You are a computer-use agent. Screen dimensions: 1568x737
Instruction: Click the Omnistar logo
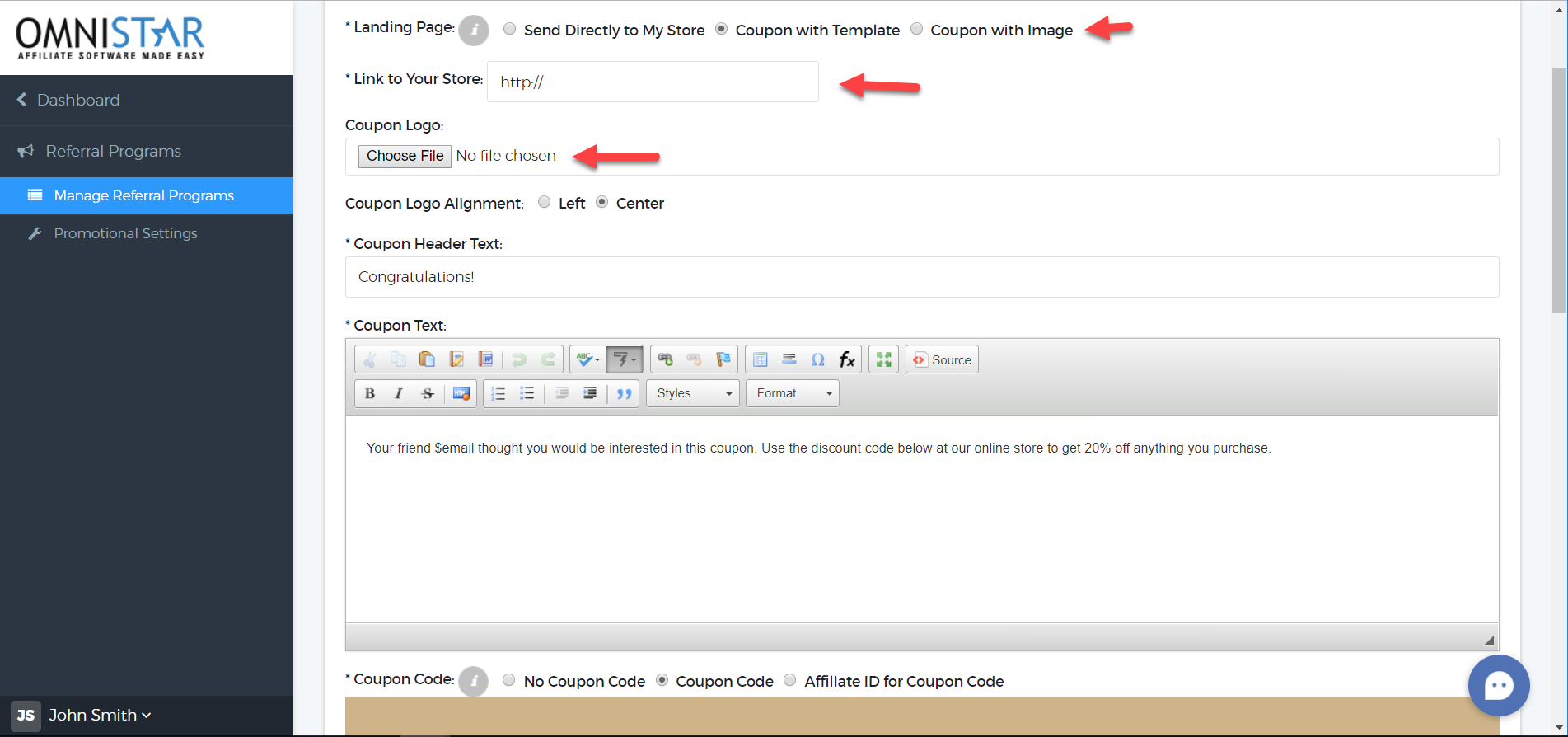[x=110, y=38]
